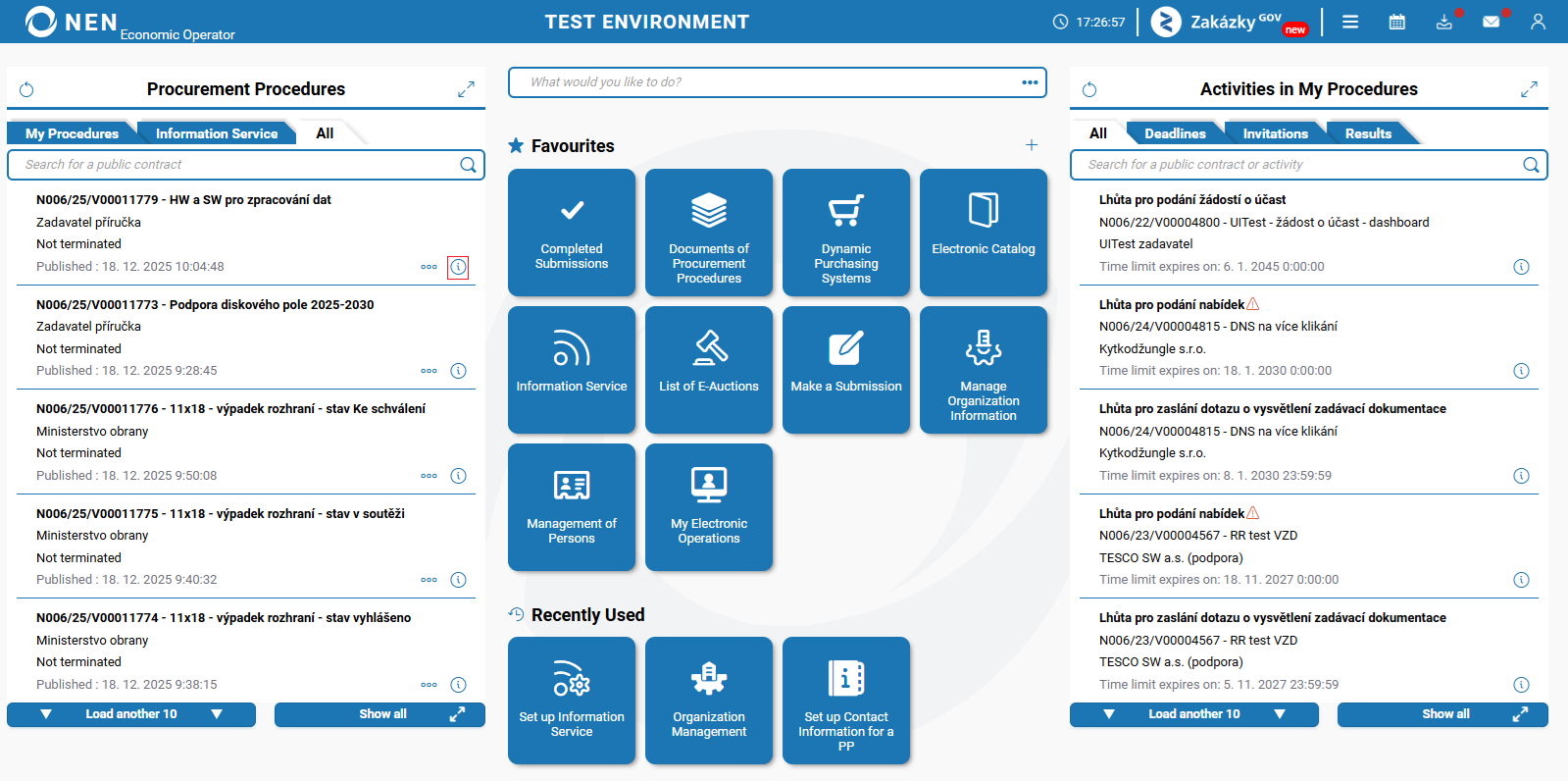This screenshot has width=1568, height=781.
Task: Click Show all under Activities panel
Action: [1442, 714]
